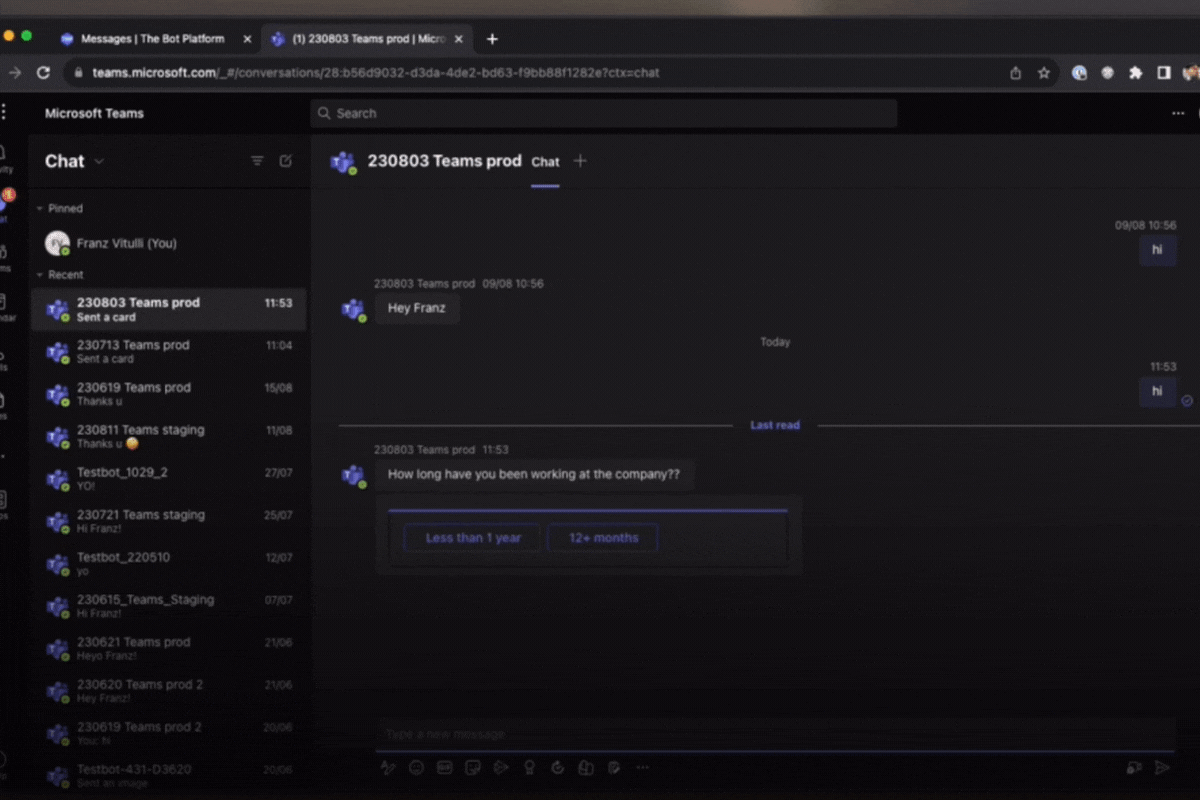
Task: Click the Hey Franz message bubble
Action: tap(417, 308)
